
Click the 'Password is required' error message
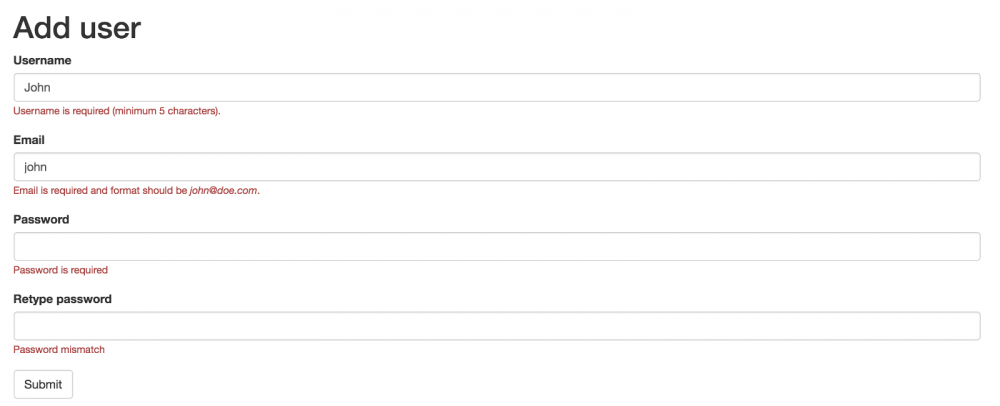coord(60,270)
